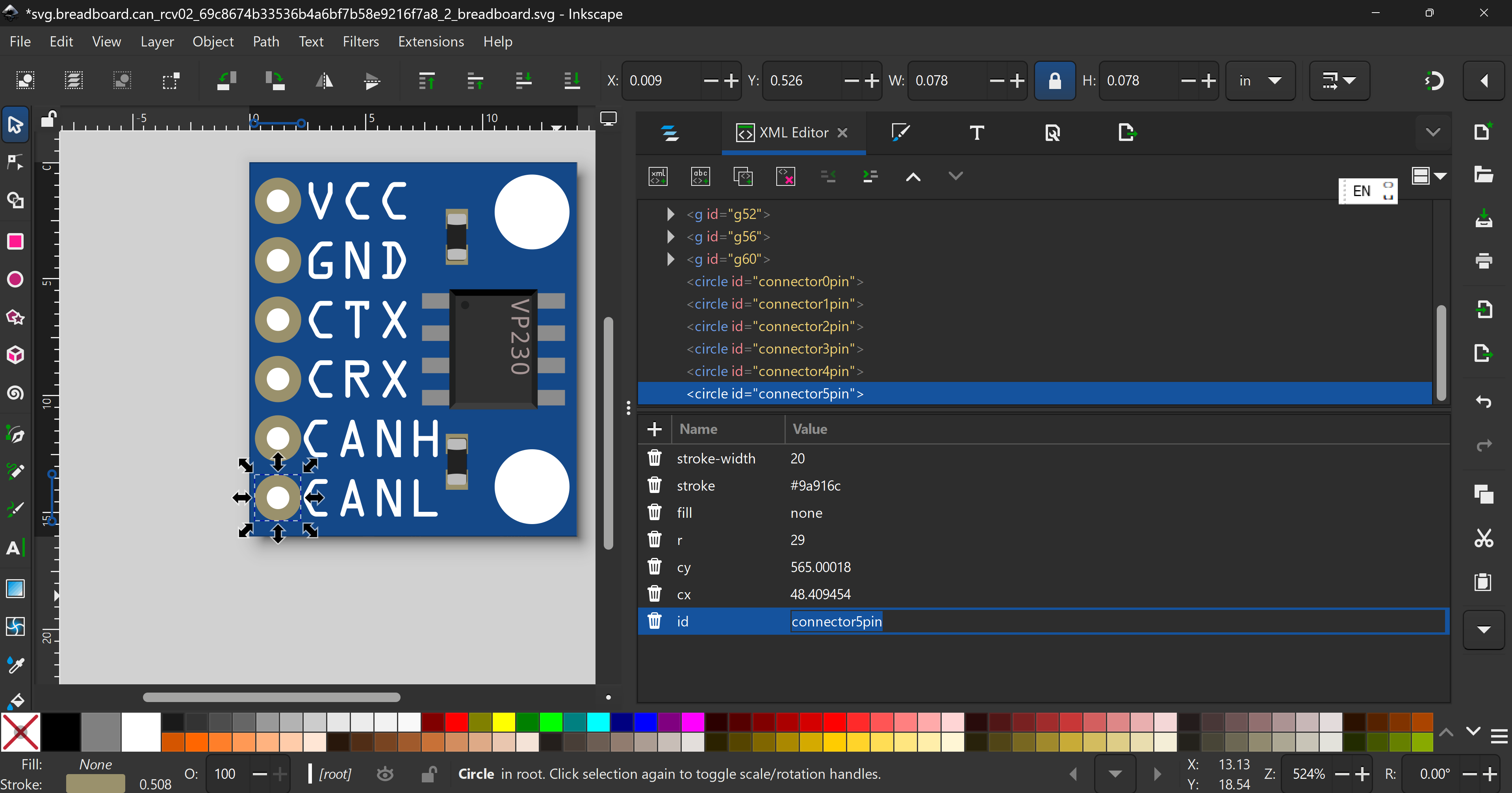This screenshot has width=1512, height=793.
Task: Expand the g52 group node
Action: pos(670,214)
